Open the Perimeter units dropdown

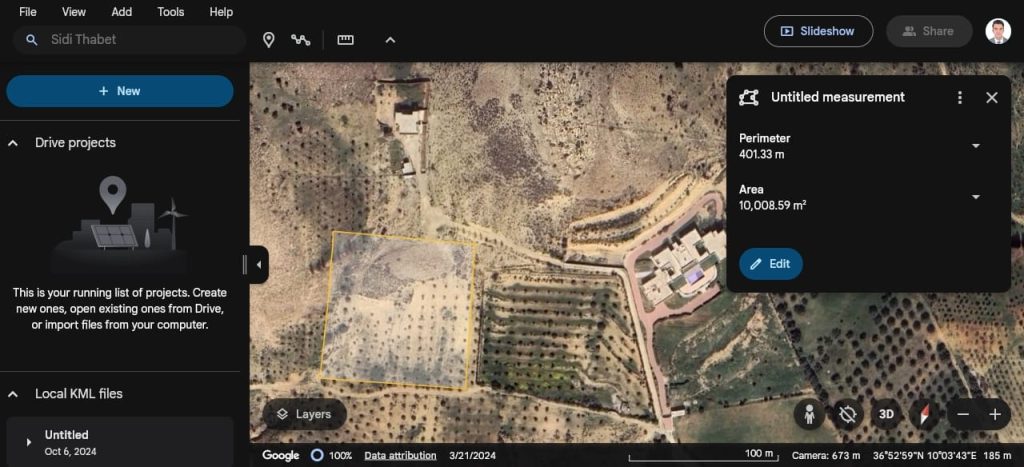point(976,146)
